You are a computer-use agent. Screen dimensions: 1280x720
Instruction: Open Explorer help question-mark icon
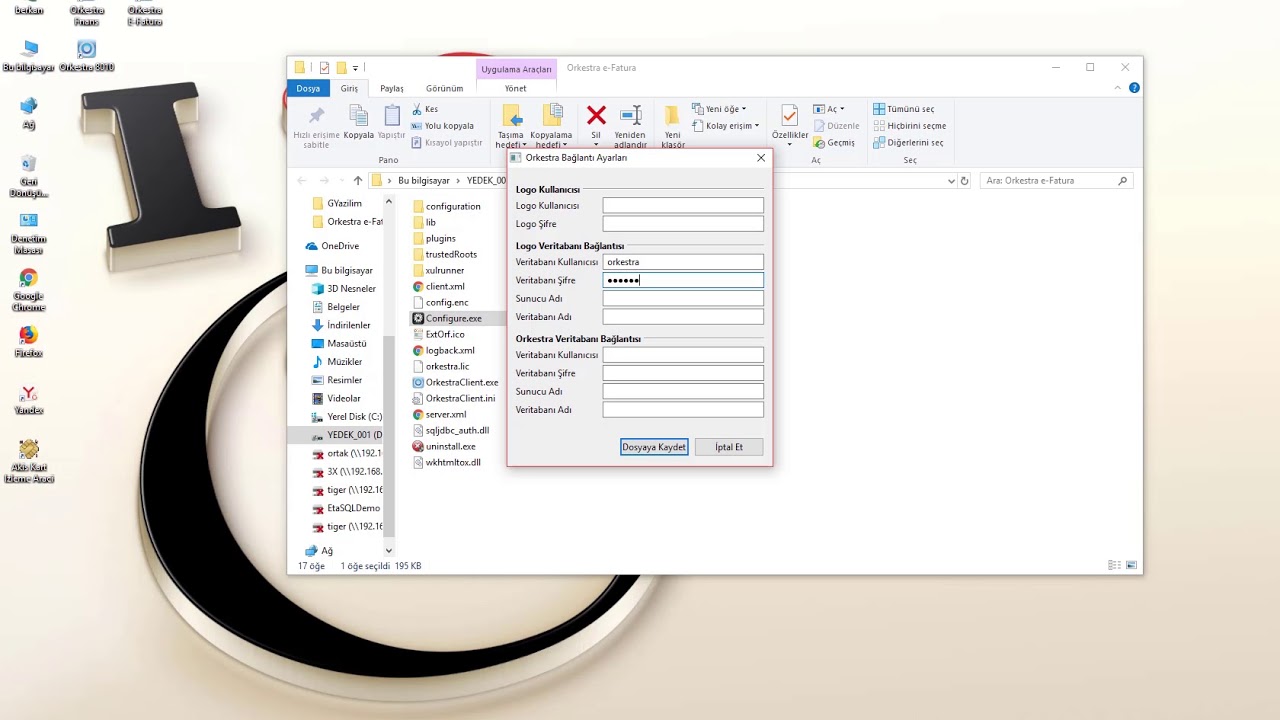pyautogui.click(x=1134, y=88)
